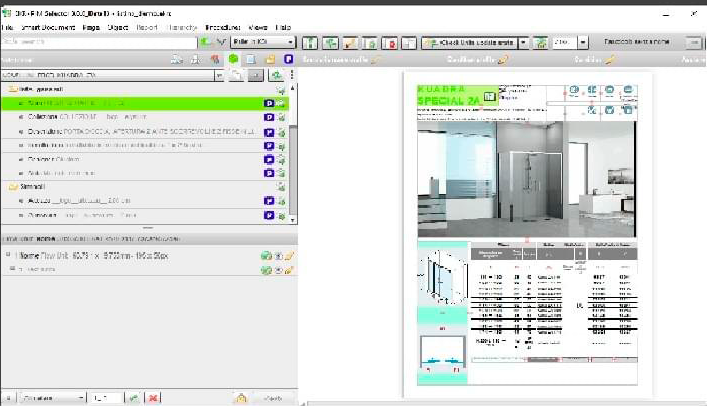The image size is (707, 406).
Task: Click the green icon right of the search field
Action: tap(206, 42)
